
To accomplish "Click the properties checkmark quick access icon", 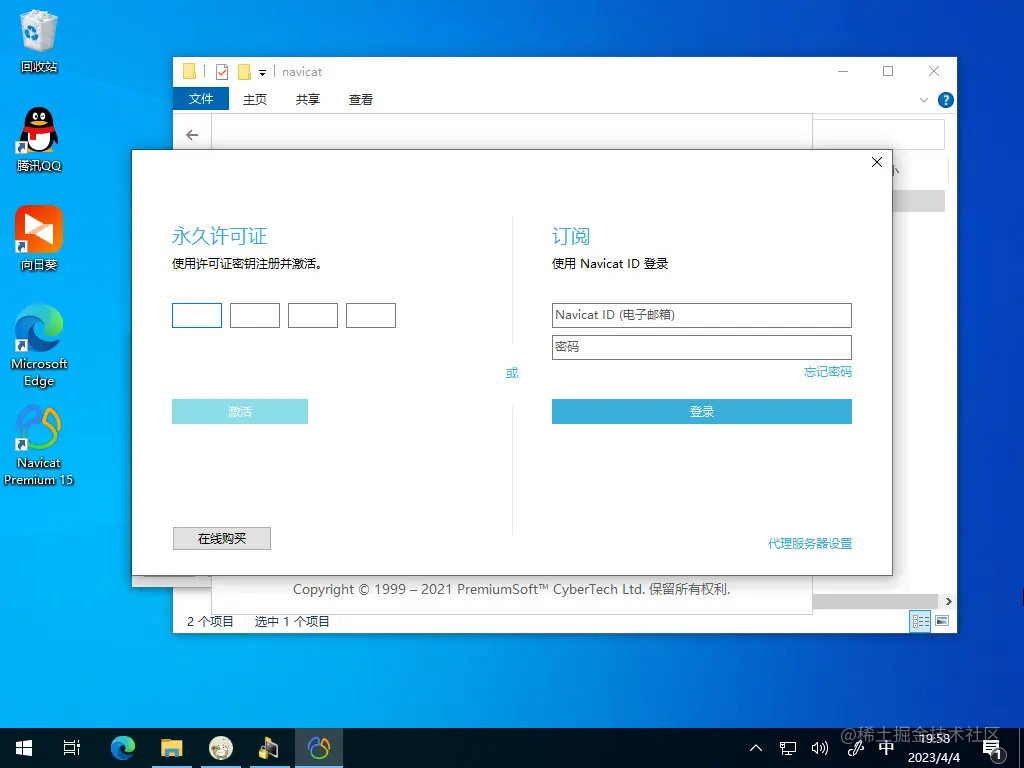I will click(x=222, y=71).
